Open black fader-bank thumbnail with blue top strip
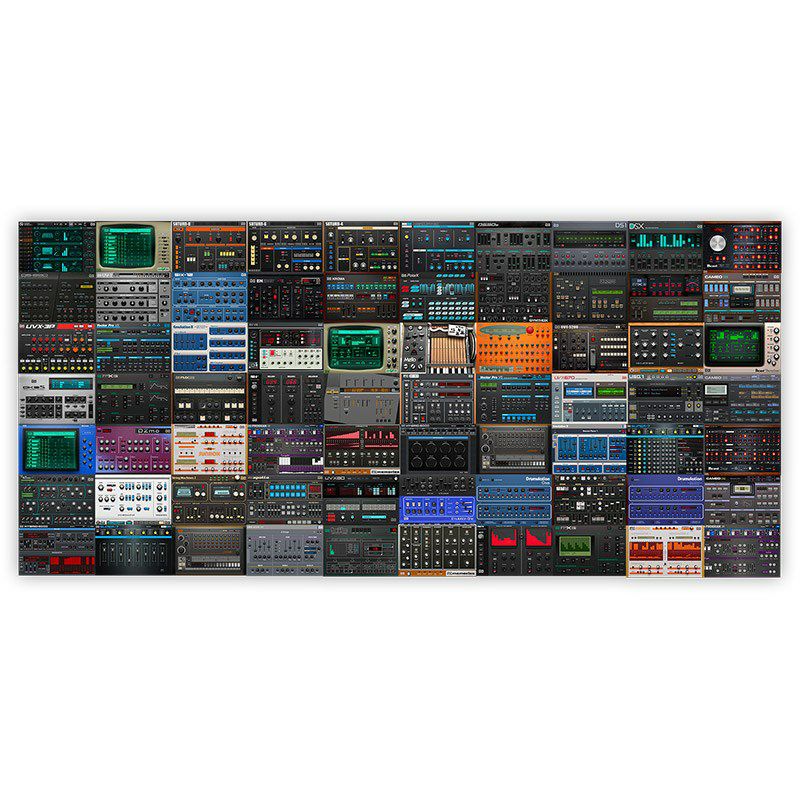Screen dimensions: 800x800 click(133, 551)
